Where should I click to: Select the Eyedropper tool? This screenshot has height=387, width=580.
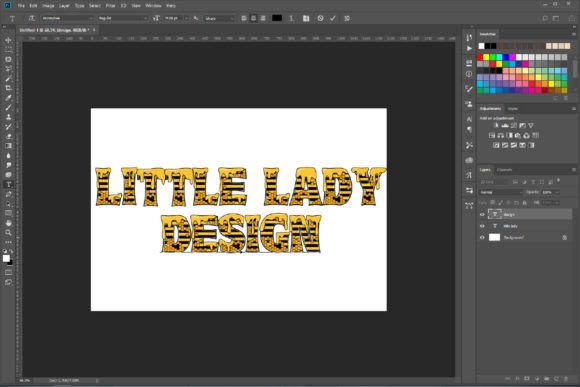coord(8,98)
